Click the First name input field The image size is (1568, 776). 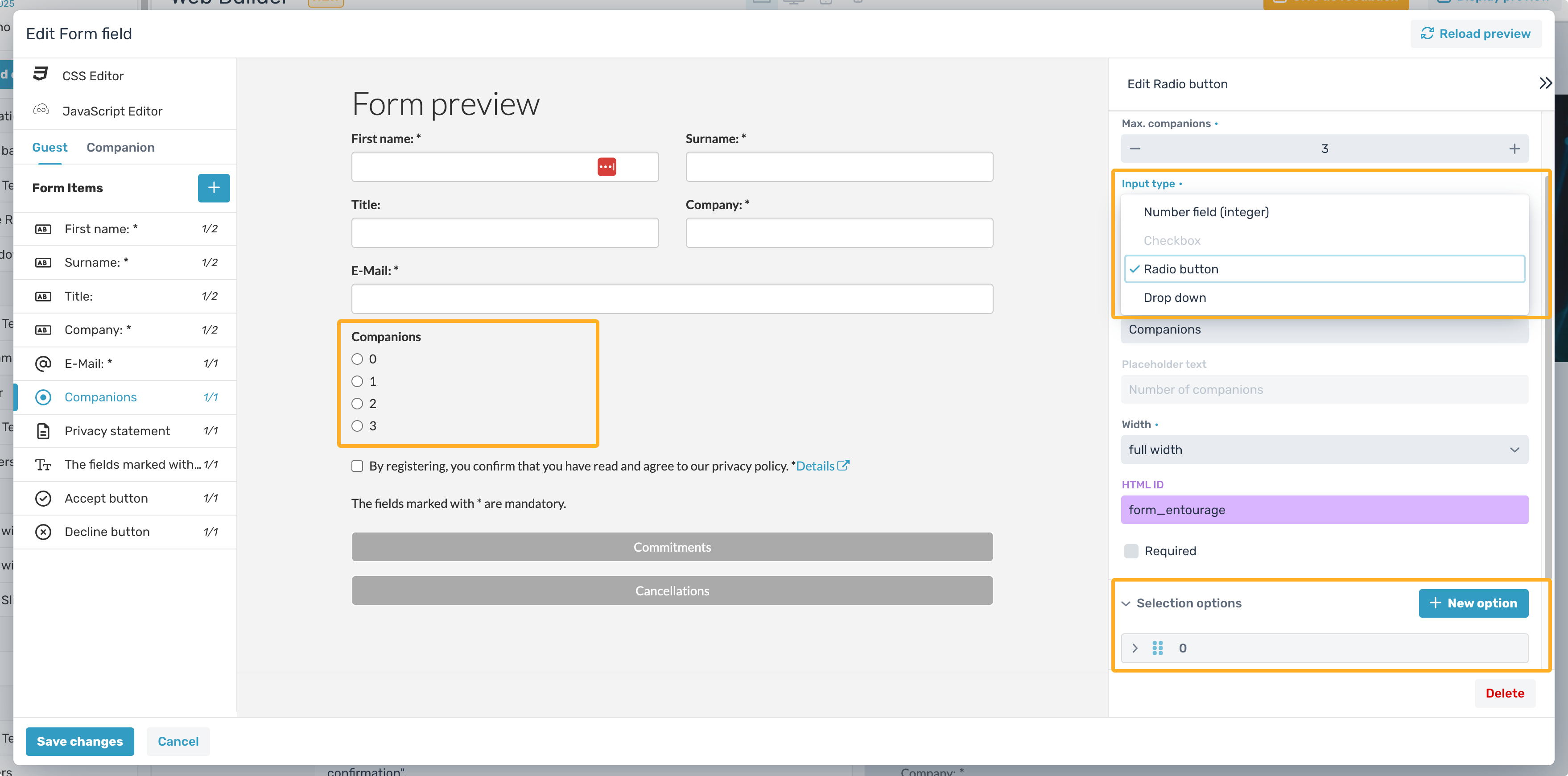[x=505, y=166]
